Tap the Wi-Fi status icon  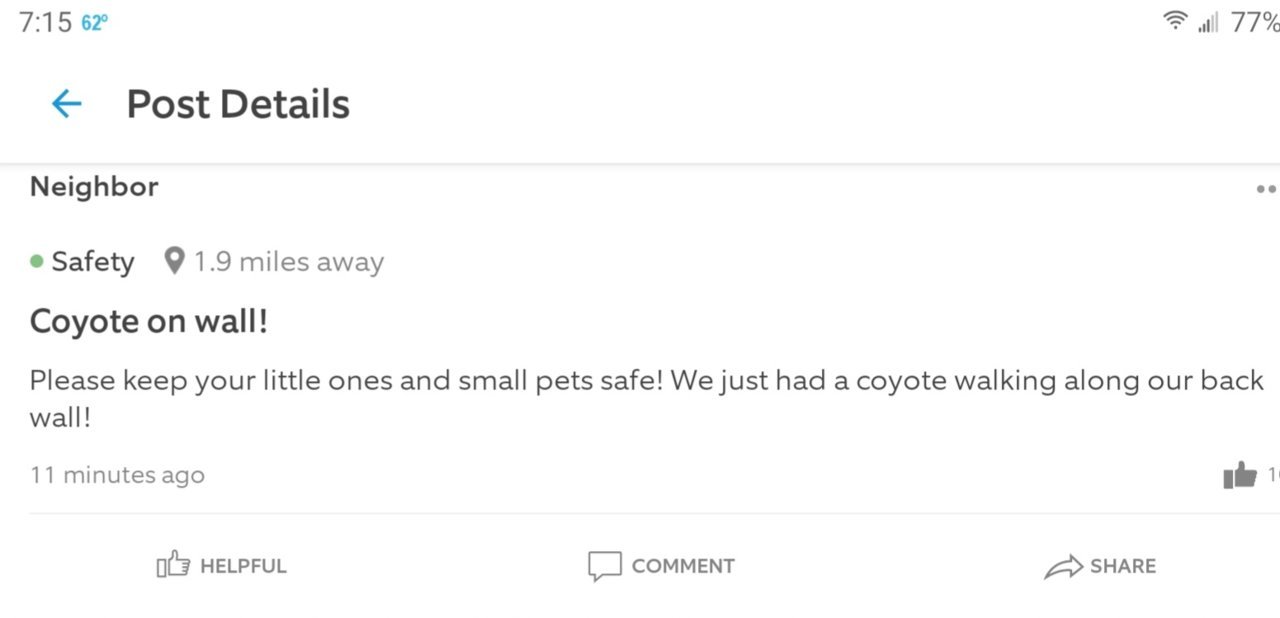point(1176,21)
